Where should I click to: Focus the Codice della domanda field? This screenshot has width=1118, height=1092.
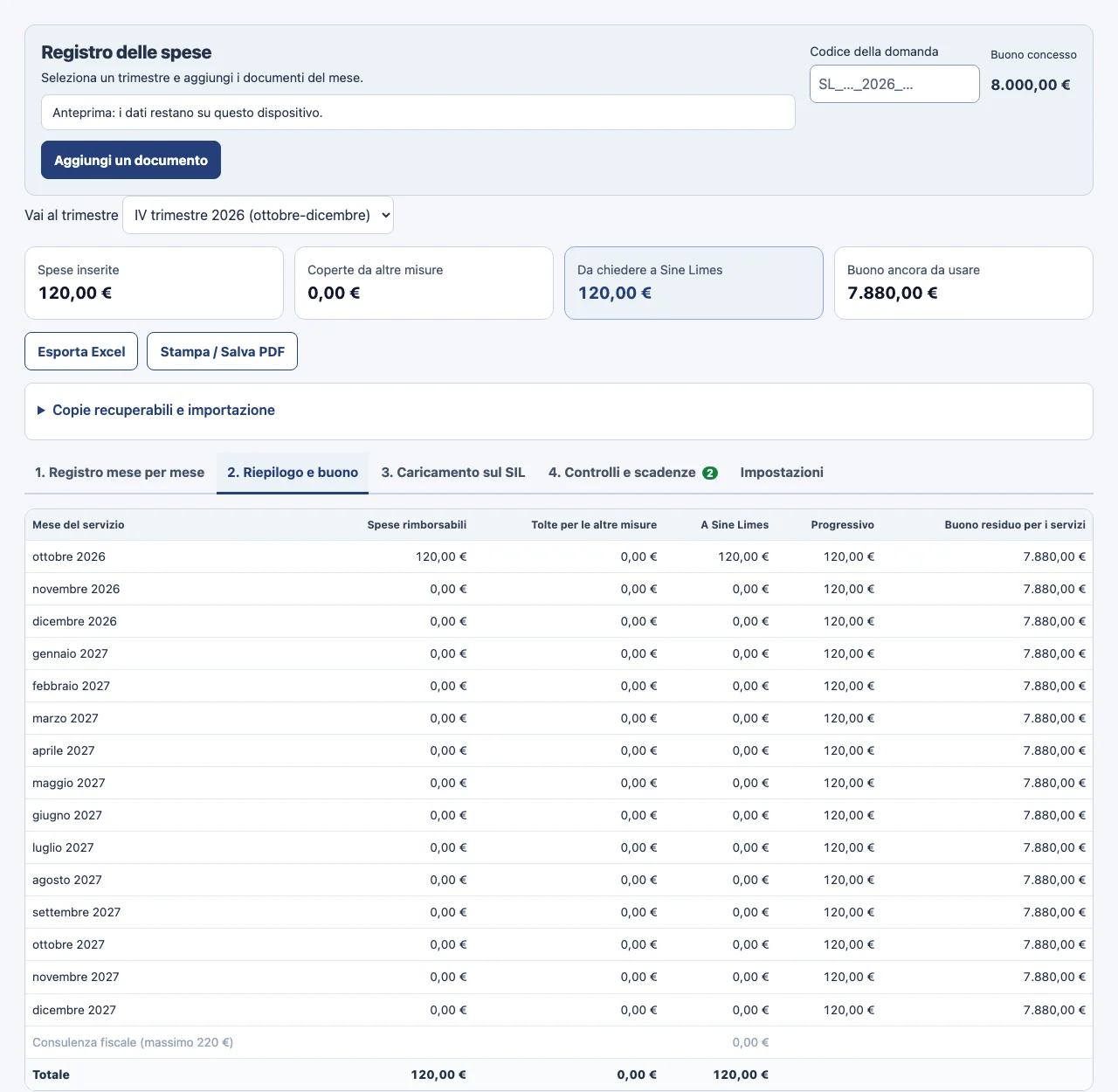tap(894, 84)
